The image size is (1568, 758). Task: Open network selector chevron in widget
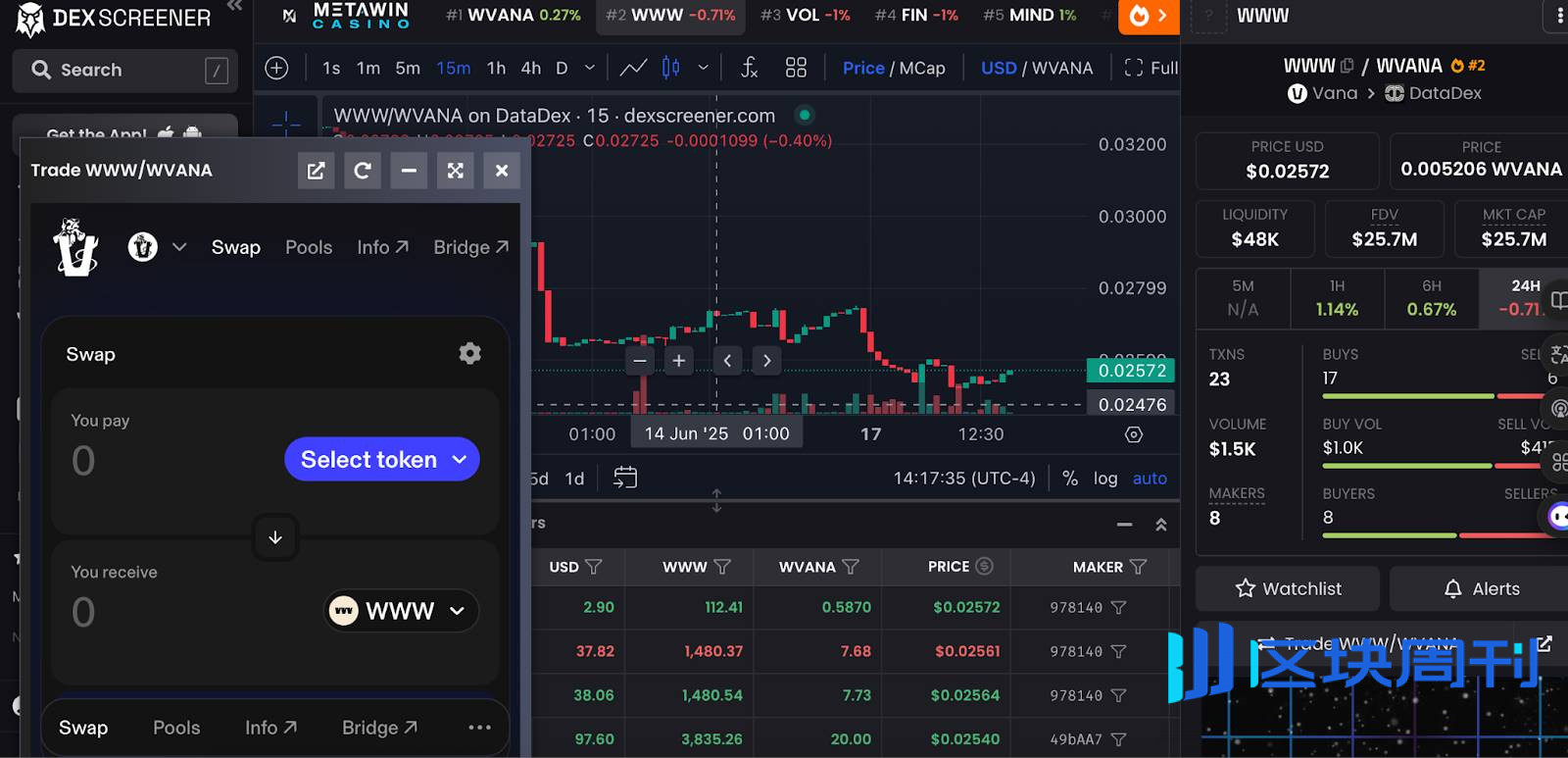[x=179, y=247]
